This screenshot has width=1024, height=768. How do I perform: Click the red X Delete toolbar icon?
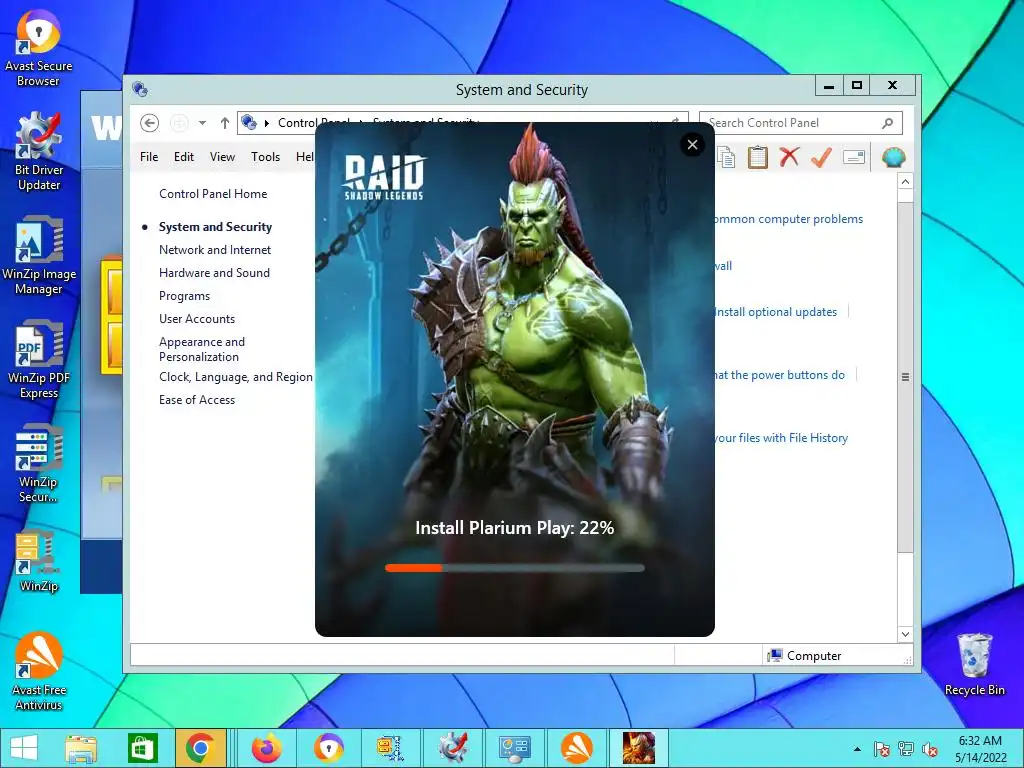click(x=790, y=157)
